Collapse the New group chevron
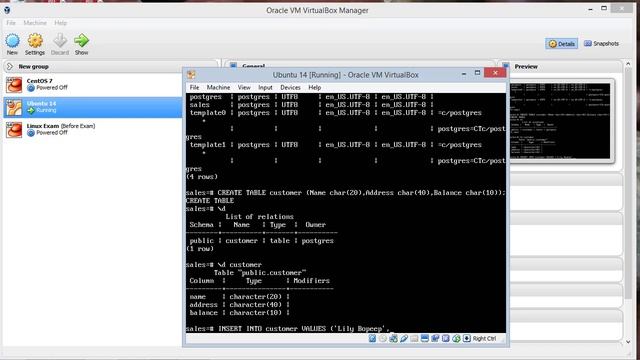The height and width of the screenshot is (360, 640). 10,66
